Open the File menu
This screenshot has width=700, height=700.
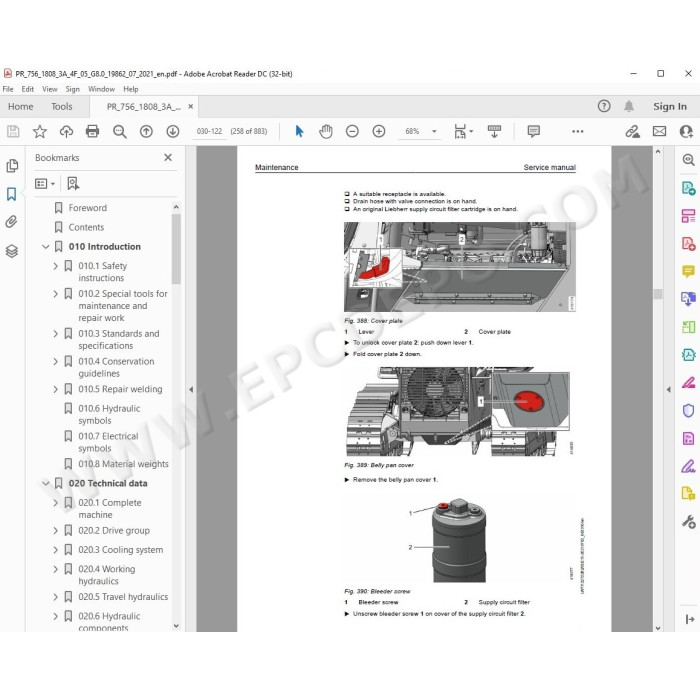[8, 89]
